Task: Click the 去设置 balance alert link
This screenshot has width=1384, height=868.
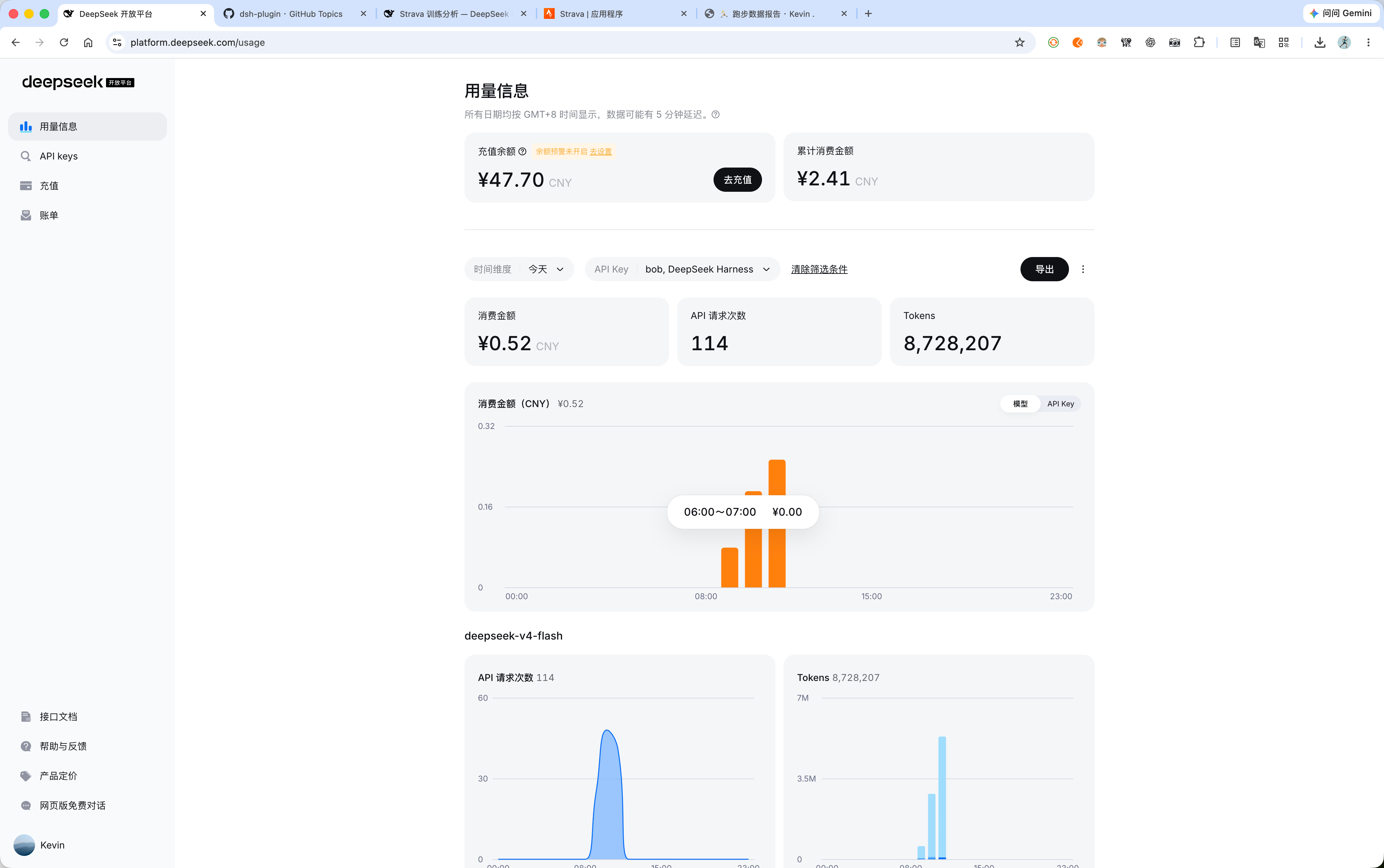Action: (x=601, y=151)
